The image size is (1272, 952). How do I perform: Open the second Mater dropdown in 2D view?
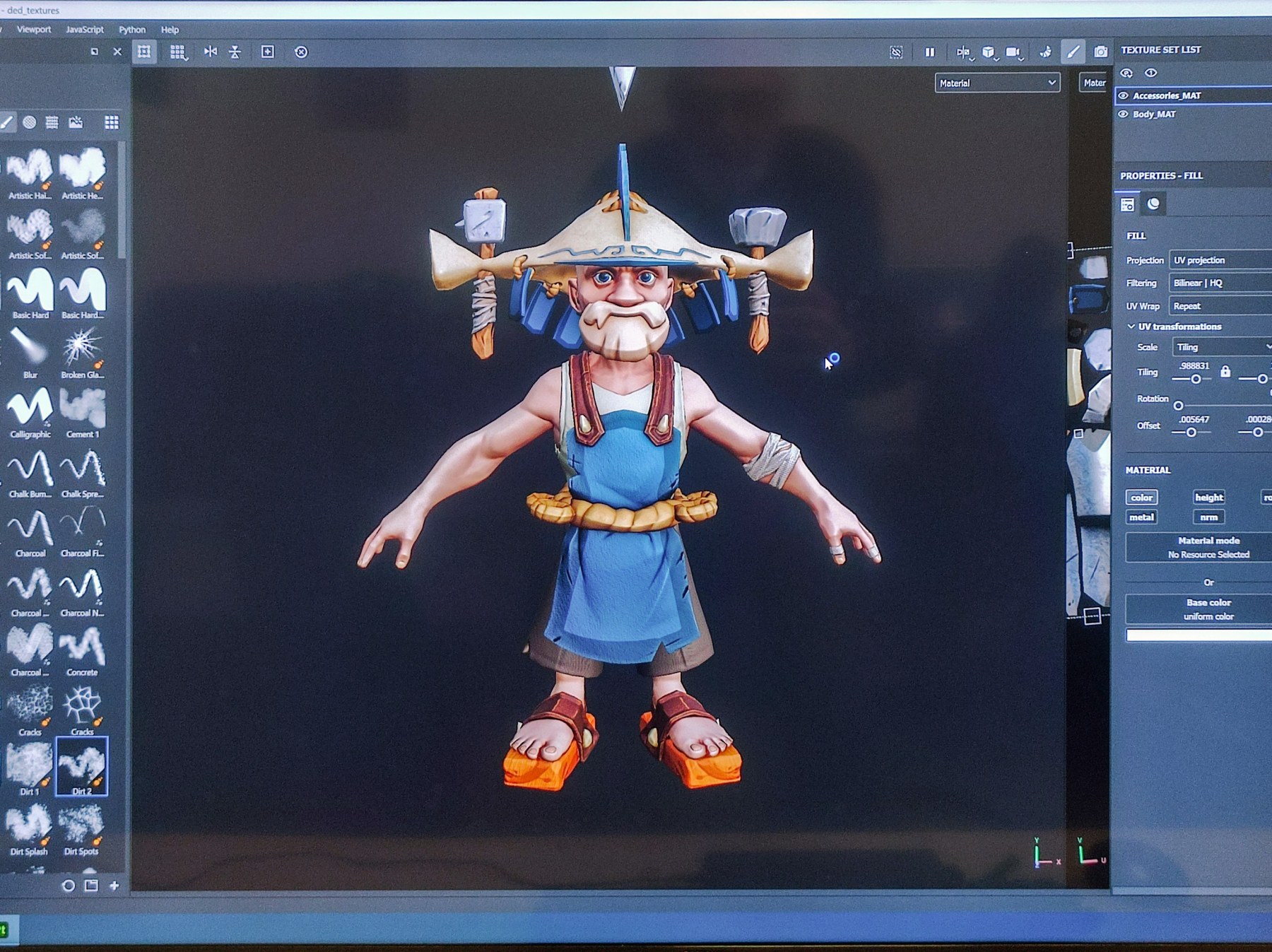click(x=1094, y=83)
